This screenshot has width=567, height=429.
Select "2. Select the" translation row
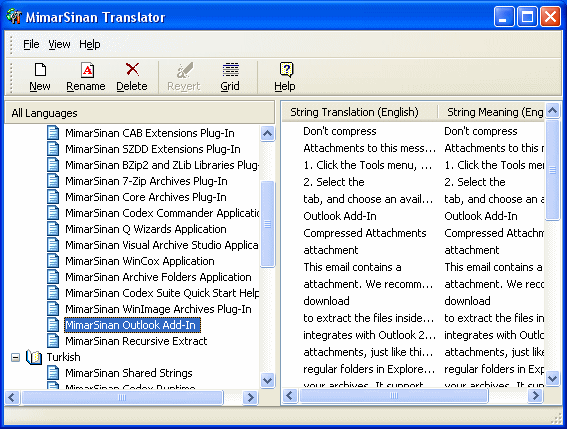333,182
